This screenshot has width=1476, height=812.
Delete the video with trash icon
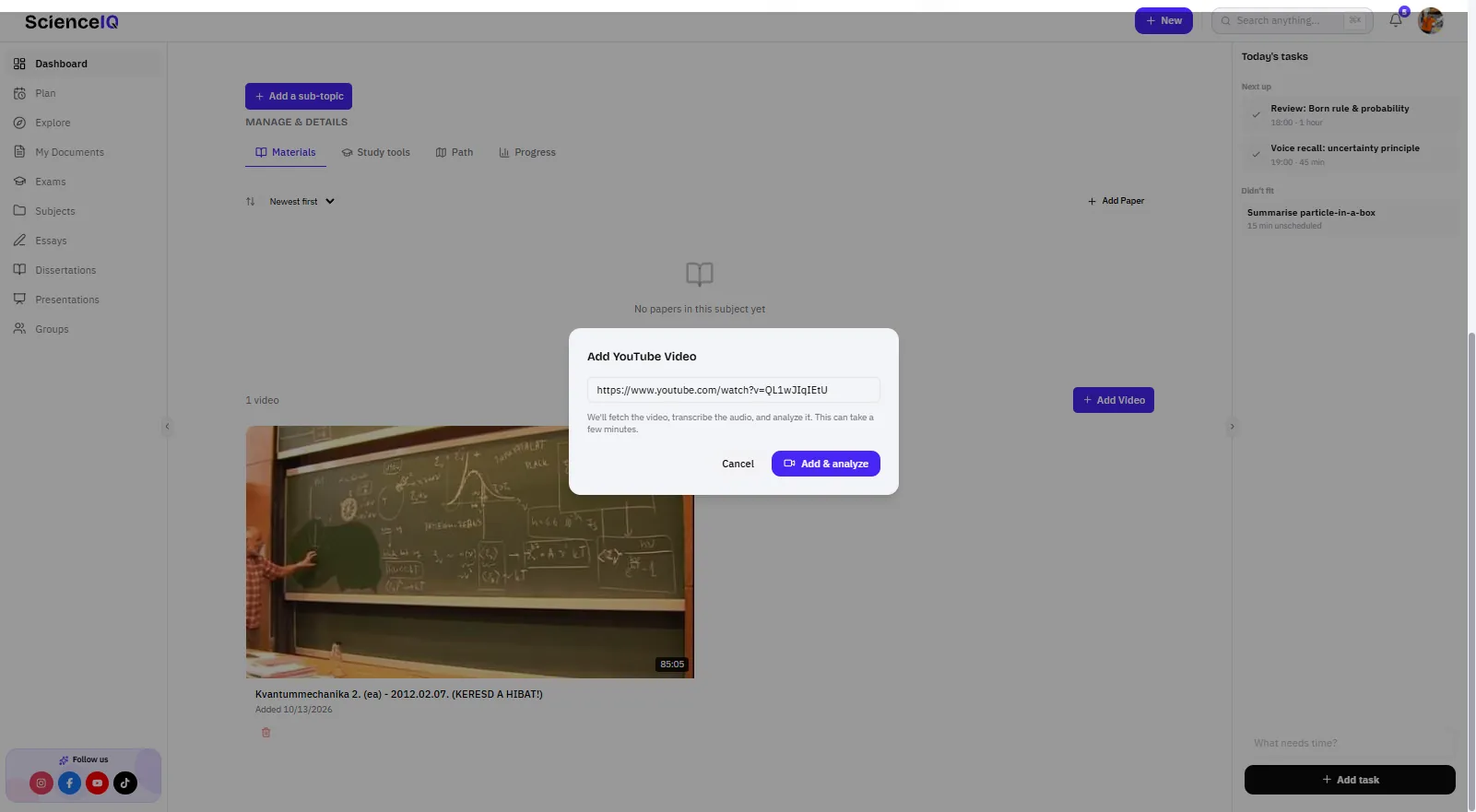click(x=266, y=733)
